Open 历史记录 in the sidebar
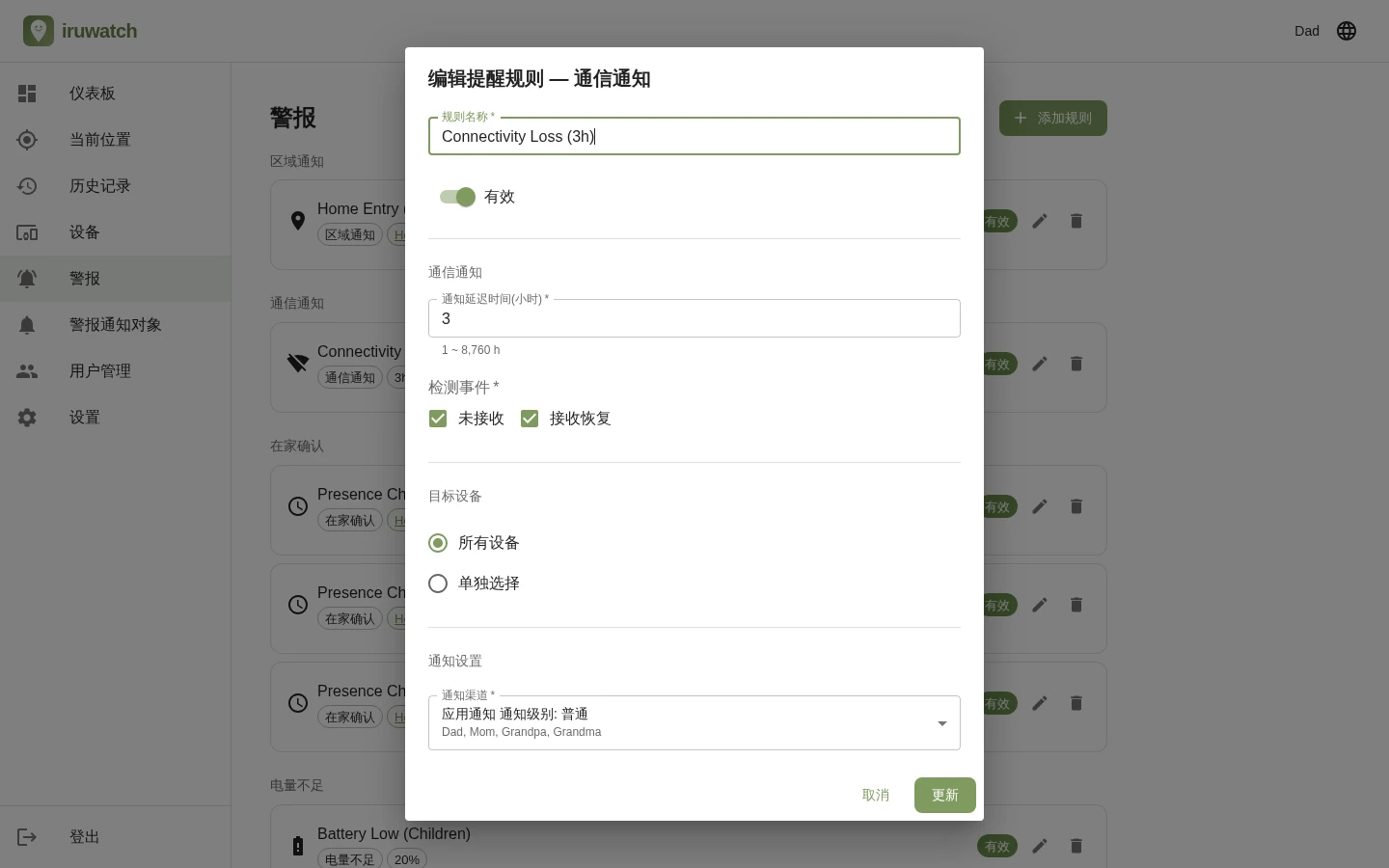 point(116,186)
